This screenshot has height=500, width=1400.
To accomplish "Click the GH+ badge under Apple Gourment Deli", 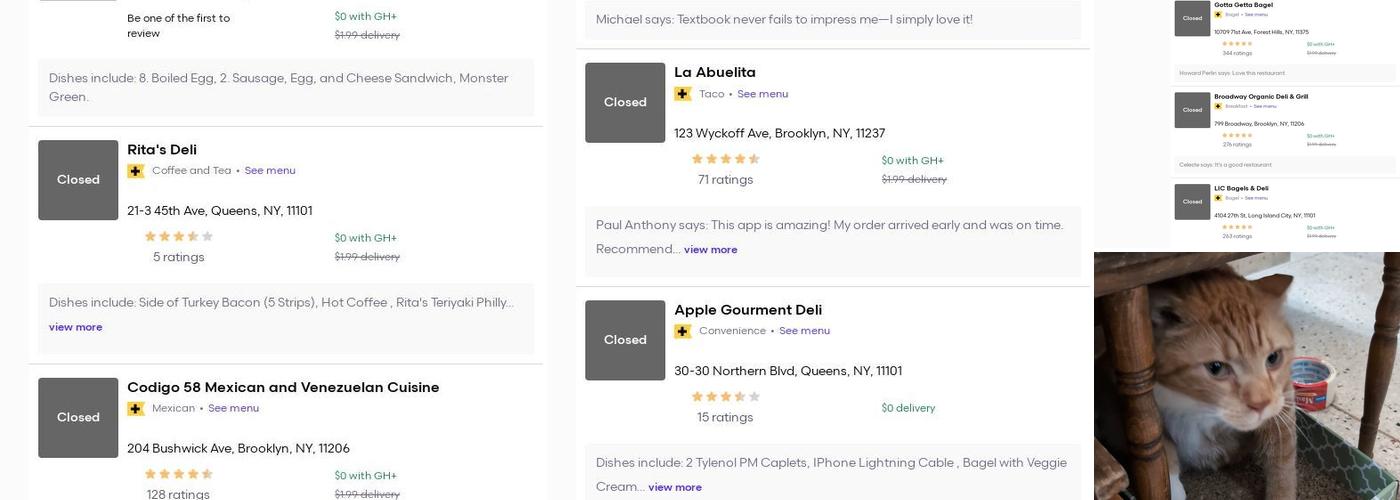I will coord(683,331).
